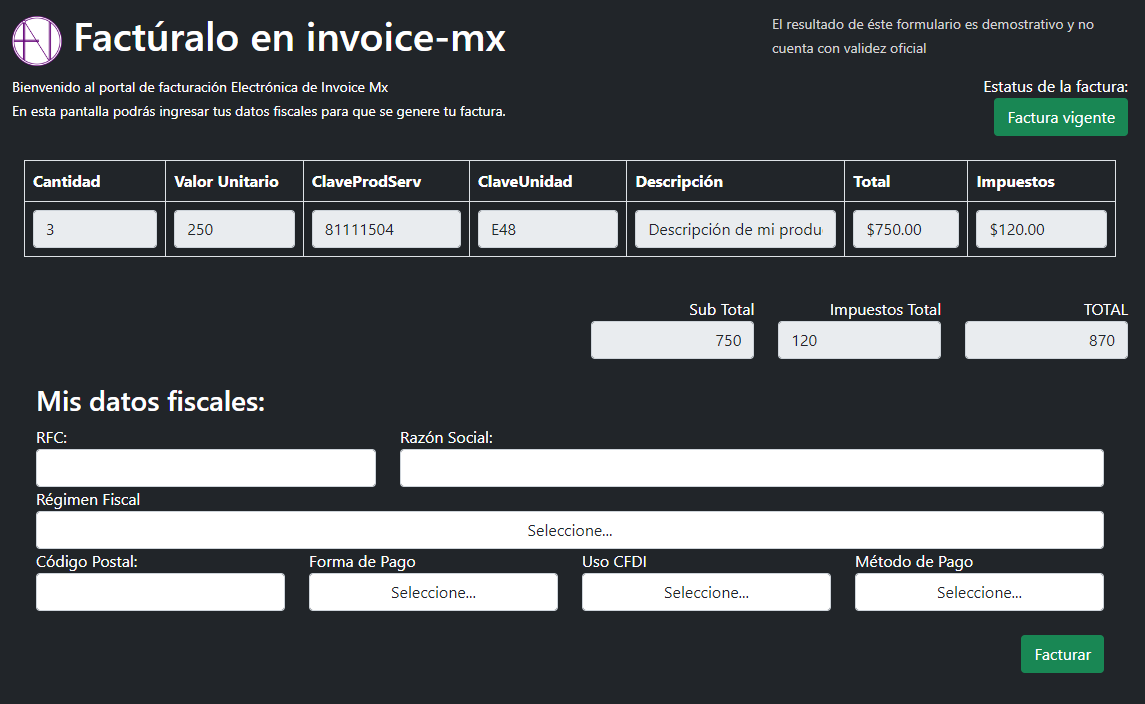The height and width of the screenshot is (704, 1145).
Task: Select the Código Postal text box
Action: tap(160, 592)
